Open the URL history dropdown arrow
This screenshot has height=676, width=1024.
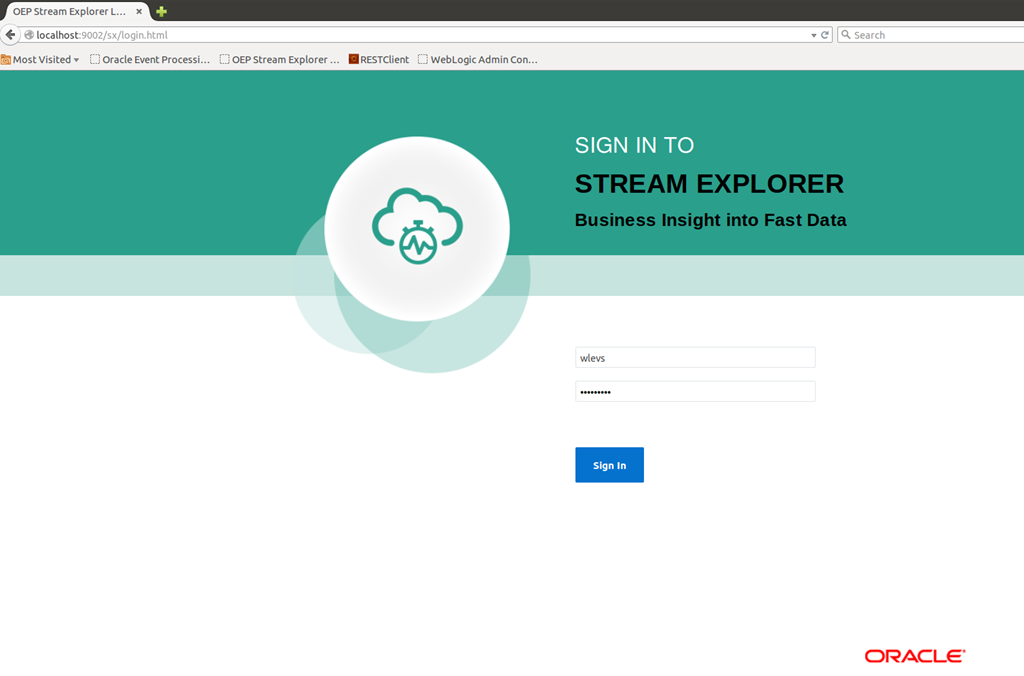[814, 35]
